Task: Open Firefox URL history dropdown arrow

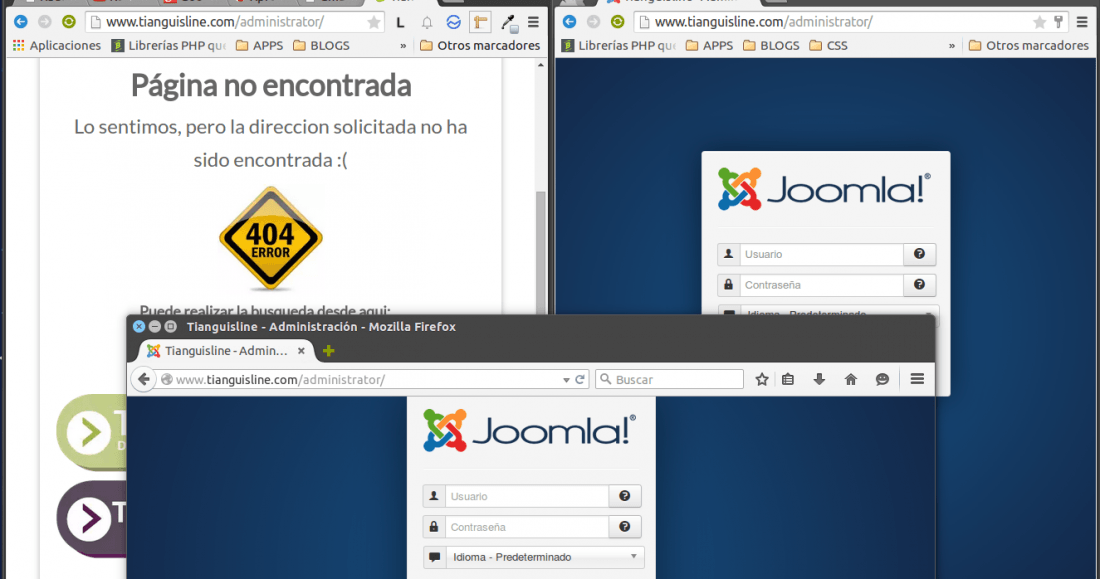Action: tap(566, 380)
